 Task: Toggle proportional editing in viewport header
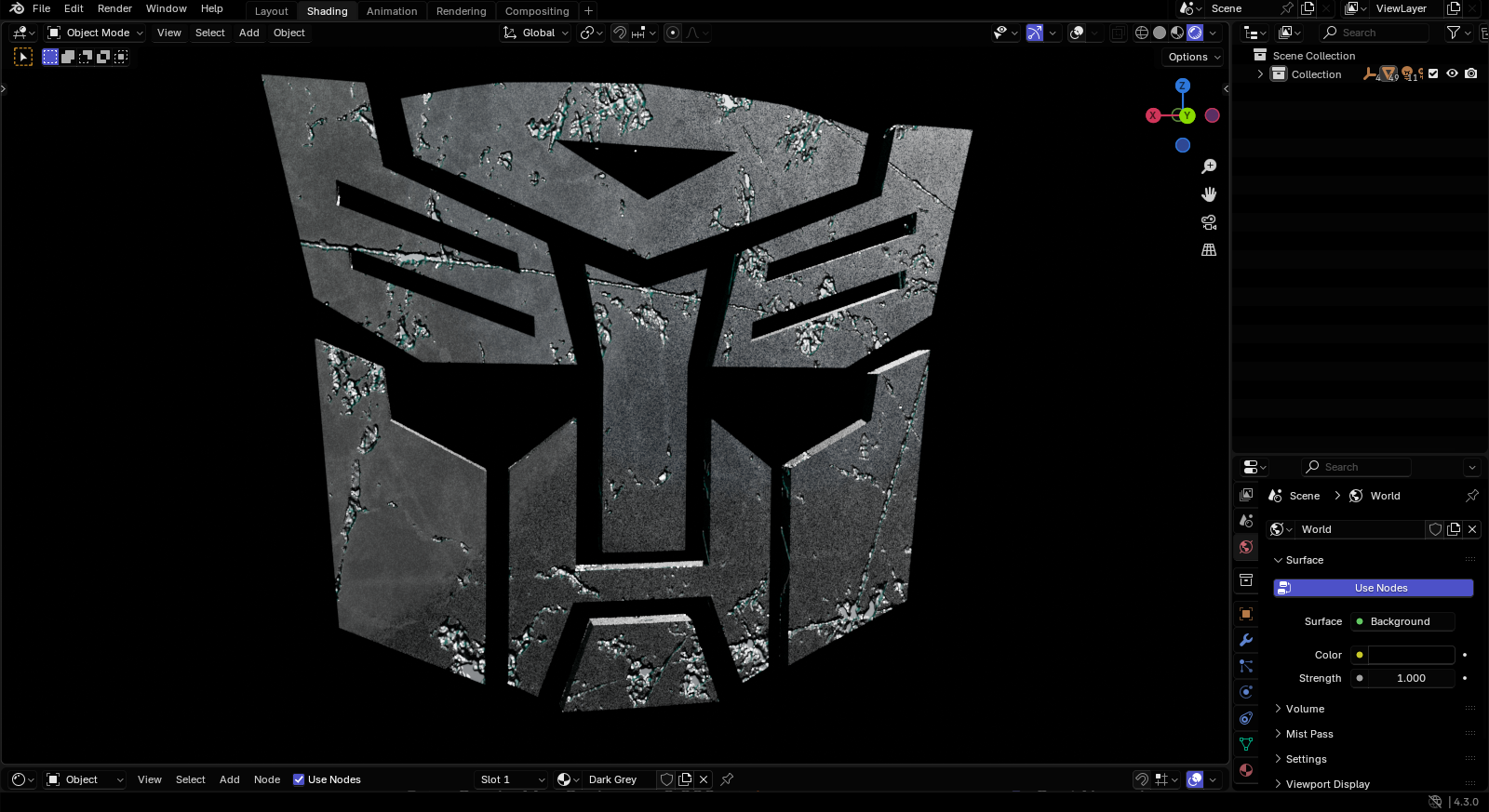point(673,33)
